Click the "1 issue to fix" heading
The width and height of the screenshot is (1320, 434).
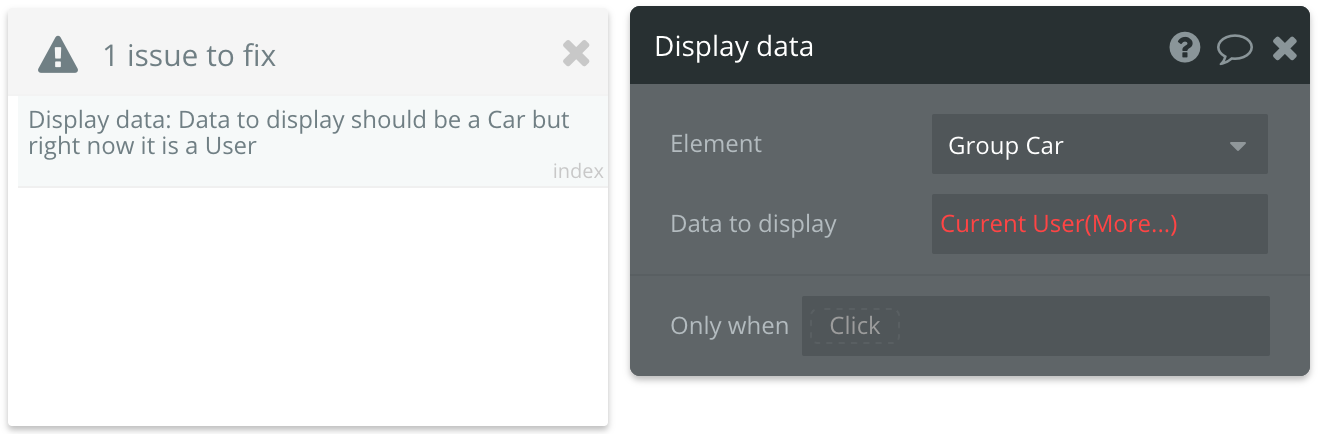[x=189, y=55]
